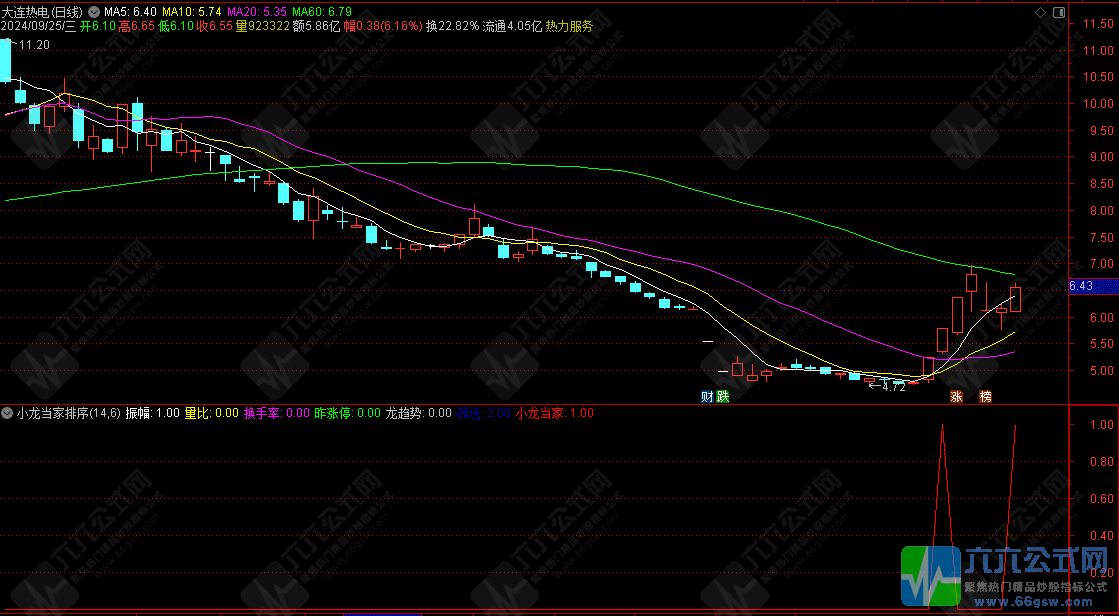Viewport: 1119px width, 616px height.
Task: Click the diamond icon at top right
Action: pyautogui.click(x=1042, y=12)
